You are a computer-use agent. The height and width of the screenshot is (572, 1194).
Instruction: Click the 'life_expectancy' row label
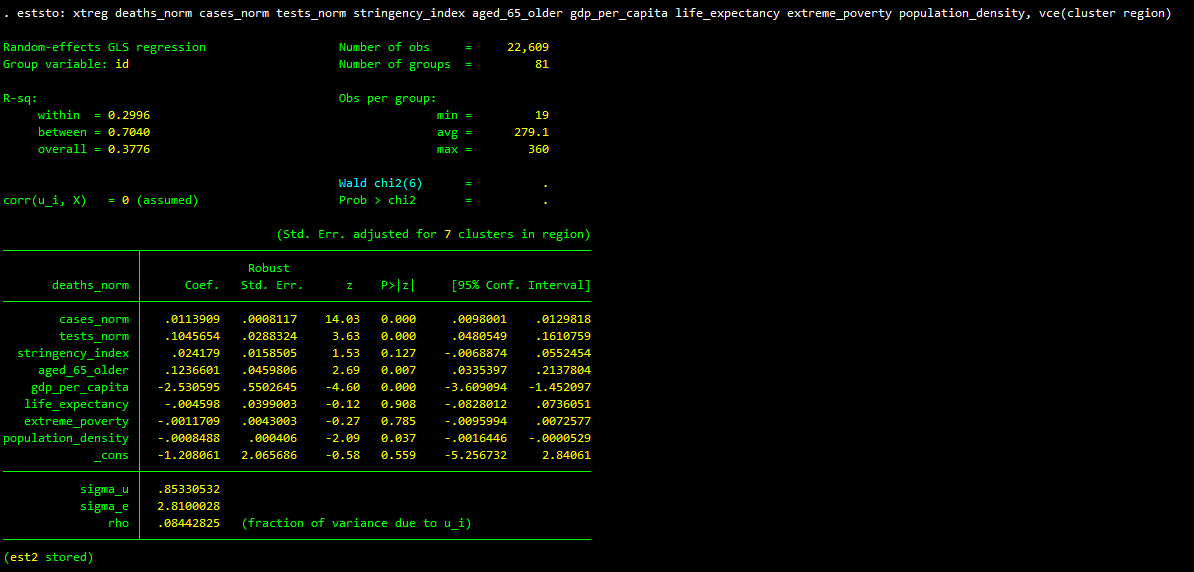[x=76, y=404]
